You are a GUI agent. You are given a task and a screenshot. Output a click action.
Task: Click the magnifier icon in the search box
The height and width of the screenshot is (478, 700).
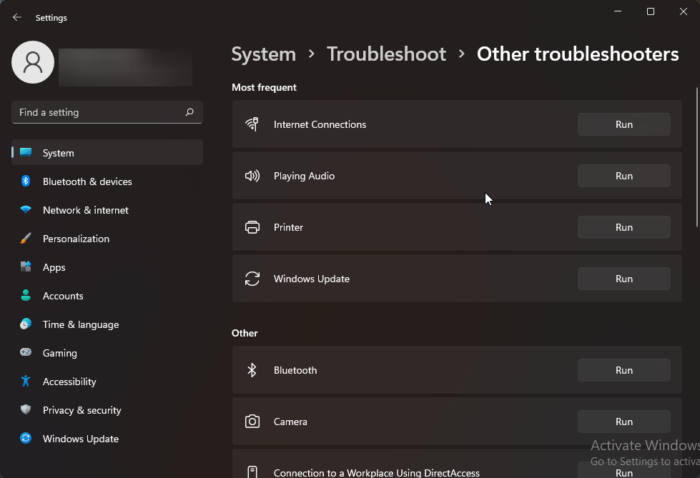pyautogui.click(x=190, y=113)
